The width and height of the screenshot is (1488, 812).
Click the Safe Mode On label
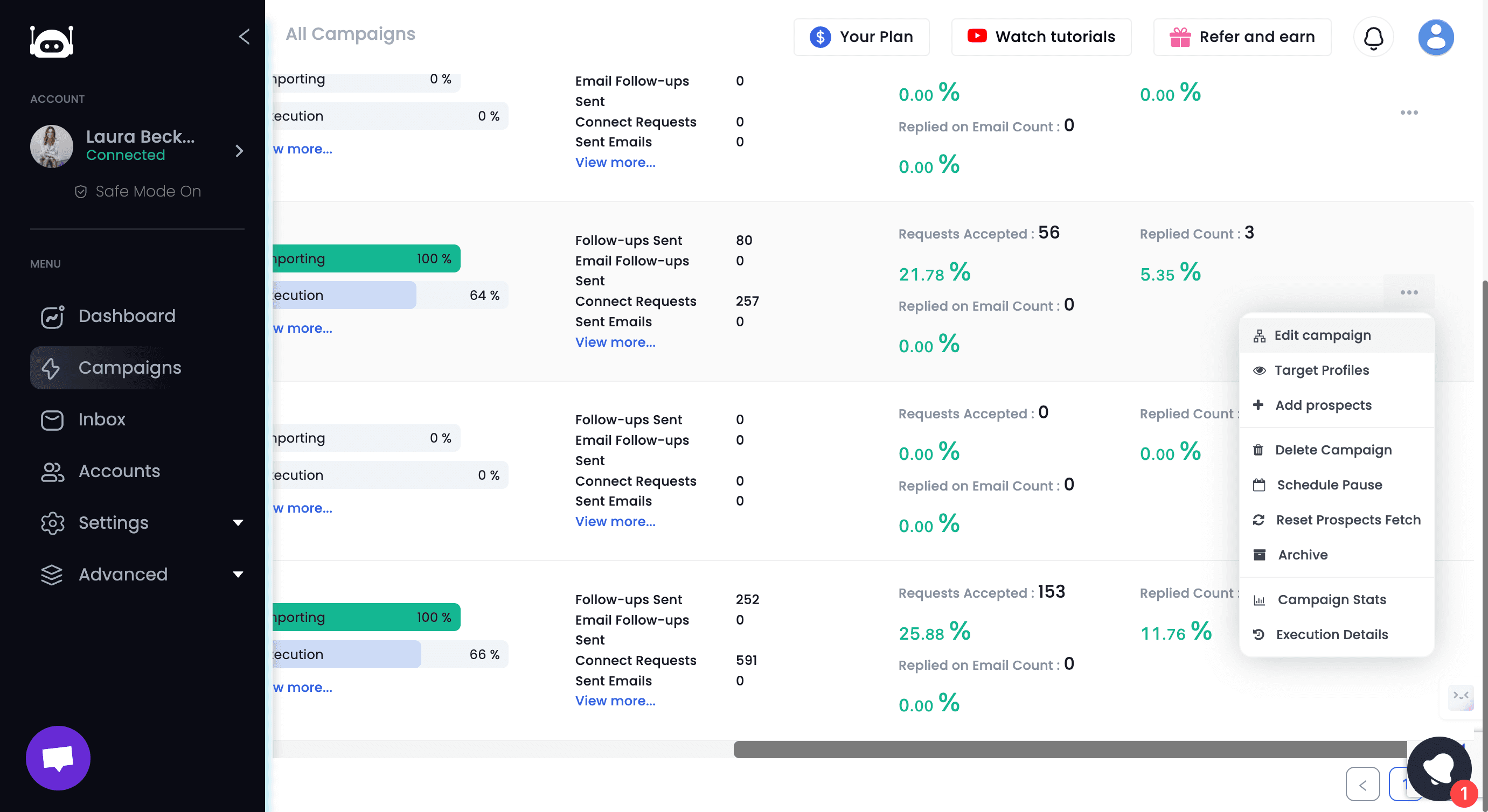point(148,192)
